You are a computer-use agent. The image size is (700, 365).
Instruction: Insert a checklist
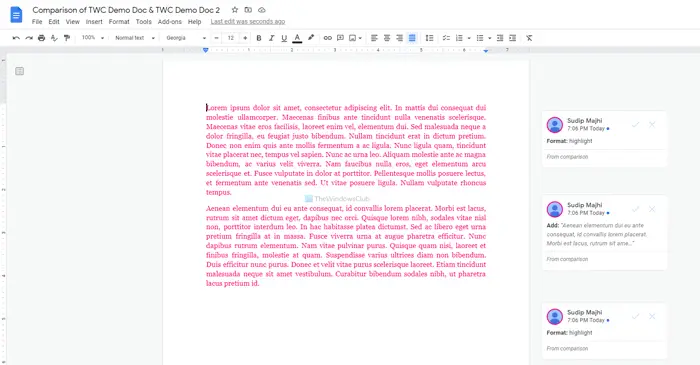pyautogui.click(x=446, y=38)
